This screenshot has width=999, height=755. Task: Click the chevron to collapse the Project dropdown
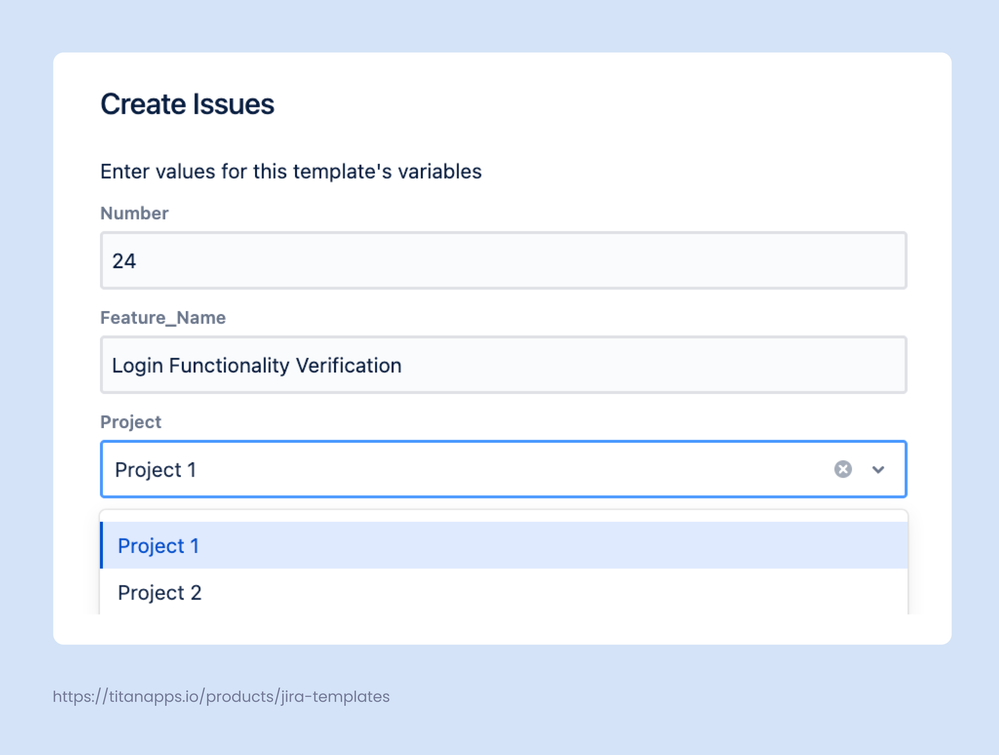tap(879, 469)
